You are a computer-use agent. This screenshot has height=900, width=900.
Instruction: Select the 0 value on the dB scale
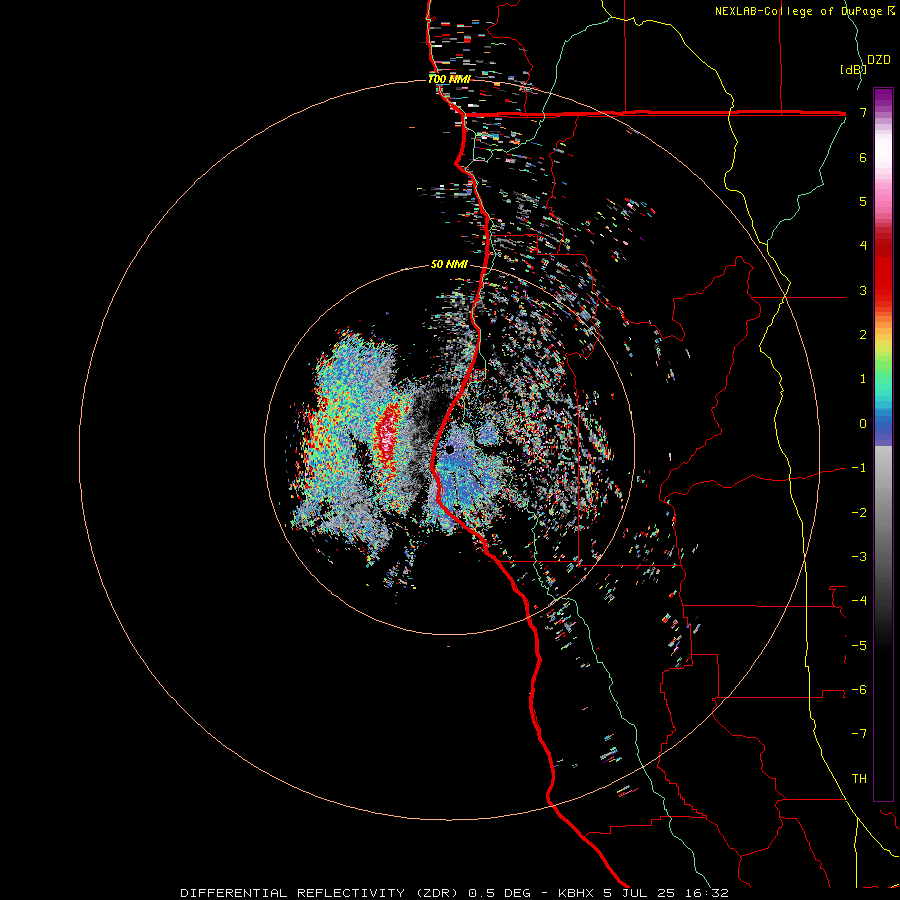(863, 424)
